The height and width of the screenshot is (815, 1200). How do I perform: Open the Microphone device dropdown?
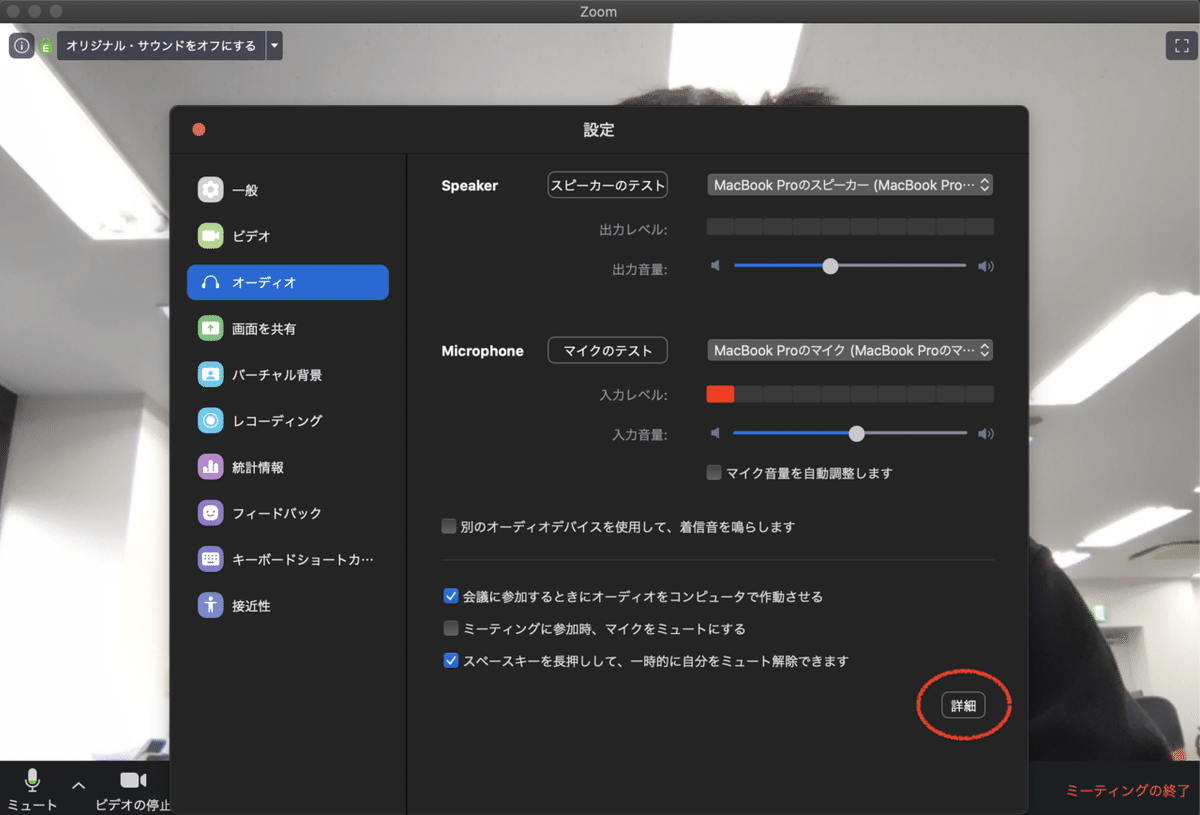point(850,351)
